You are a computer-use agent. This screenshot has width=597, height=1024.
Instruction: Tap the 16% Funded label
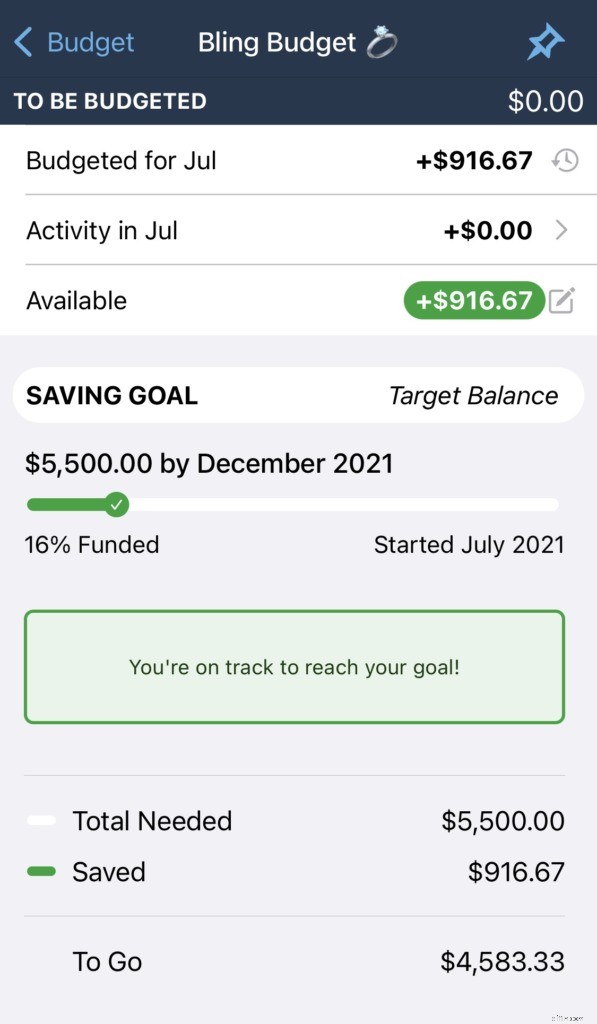91,544
